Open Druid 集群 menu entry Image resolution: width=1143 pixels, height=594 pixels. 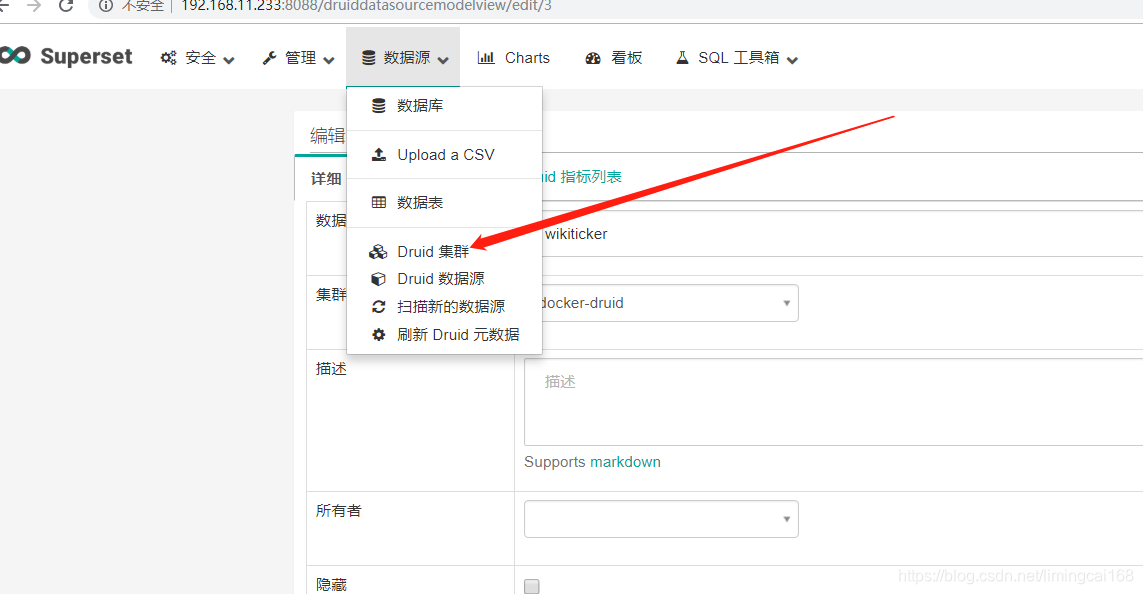(x=444, y=251)
